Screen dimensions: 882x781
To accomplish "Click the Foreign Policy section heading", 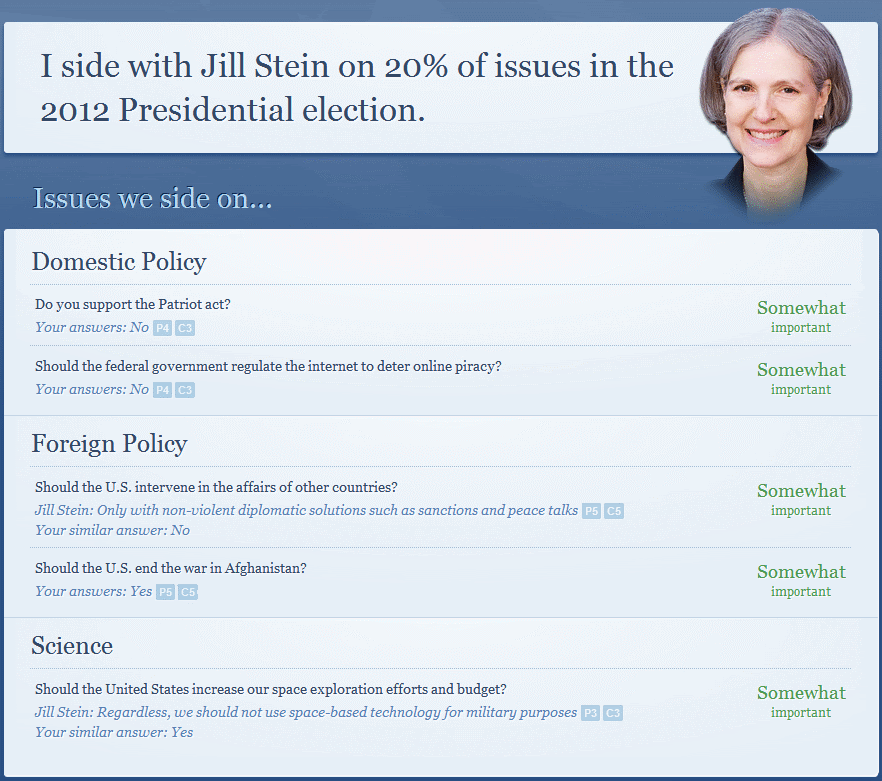I will pyautogui.click(x=109, y=444).
